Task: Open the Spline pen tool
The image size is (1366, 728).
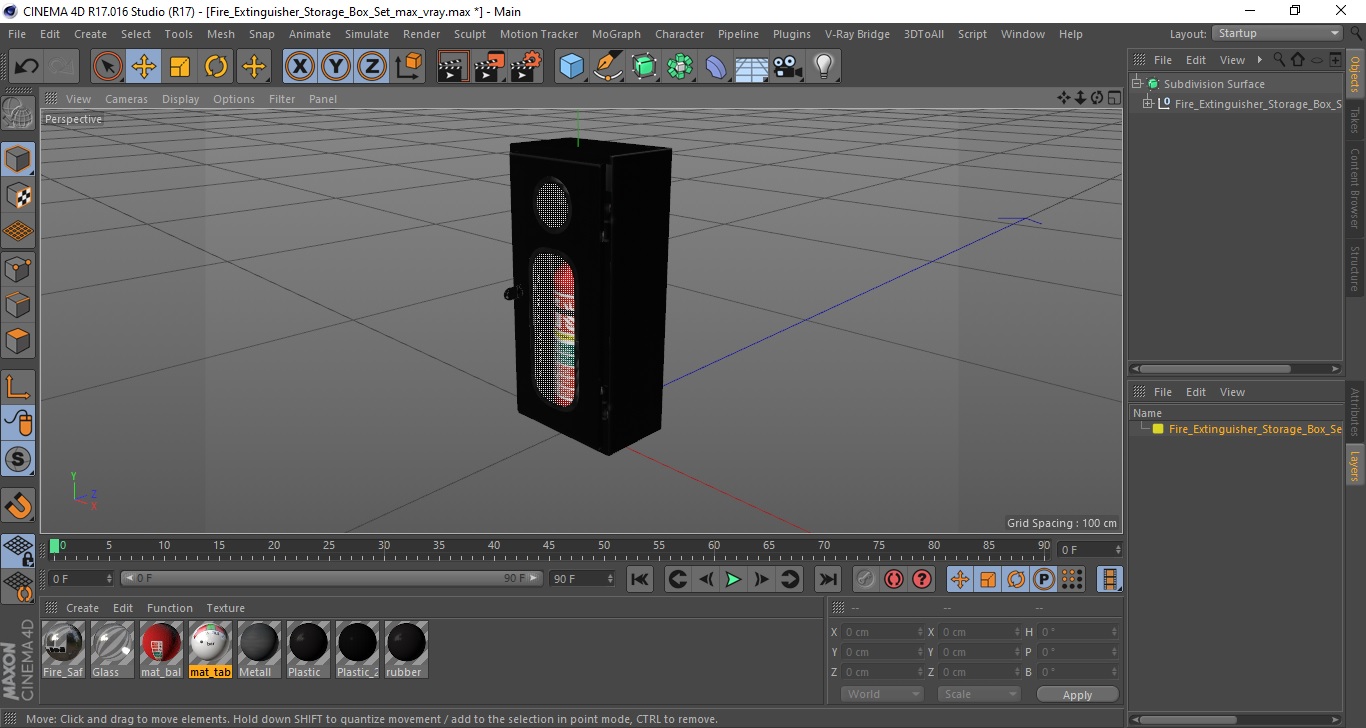Action: (608, 67)
